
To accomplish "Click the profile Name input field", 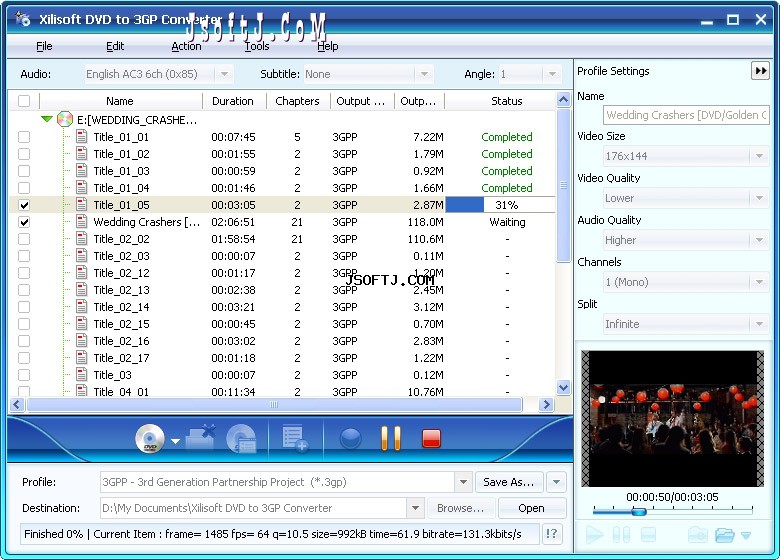I will click(x=686, y=115).
